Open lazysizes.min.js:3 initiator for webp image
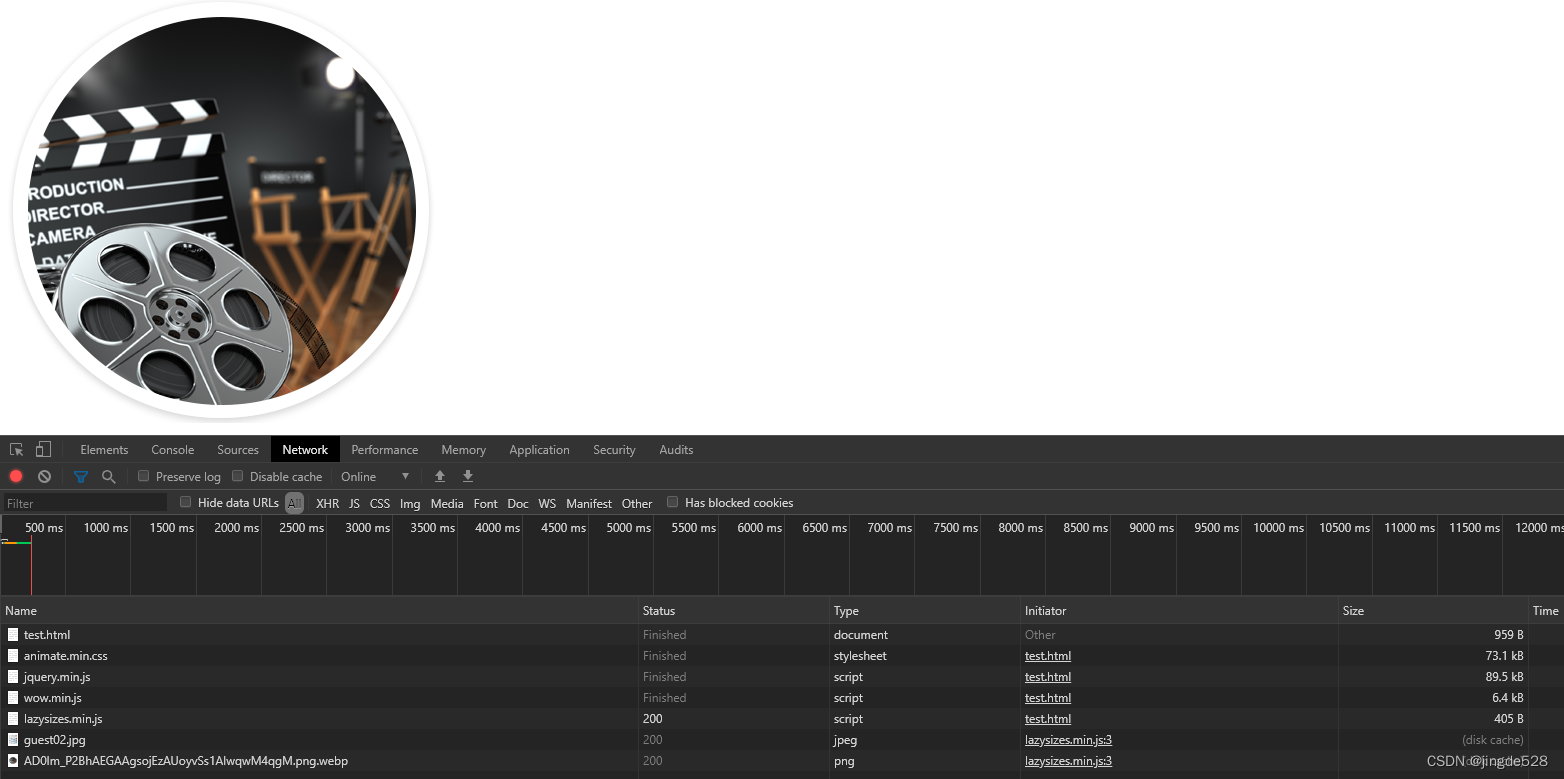 (x=1069, y=761)
